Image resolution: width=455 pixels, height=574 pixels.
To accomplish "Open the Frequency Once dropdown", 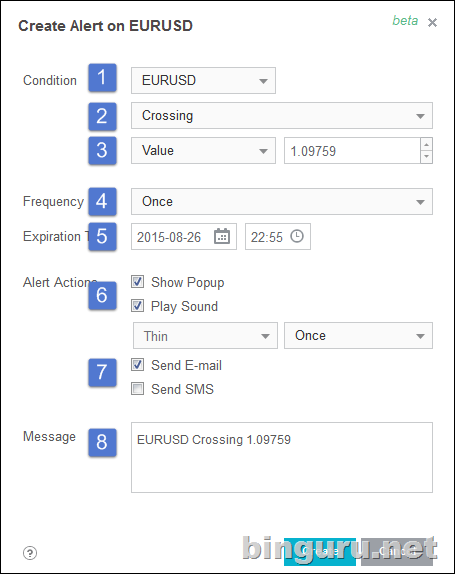I will coord(282,201).
